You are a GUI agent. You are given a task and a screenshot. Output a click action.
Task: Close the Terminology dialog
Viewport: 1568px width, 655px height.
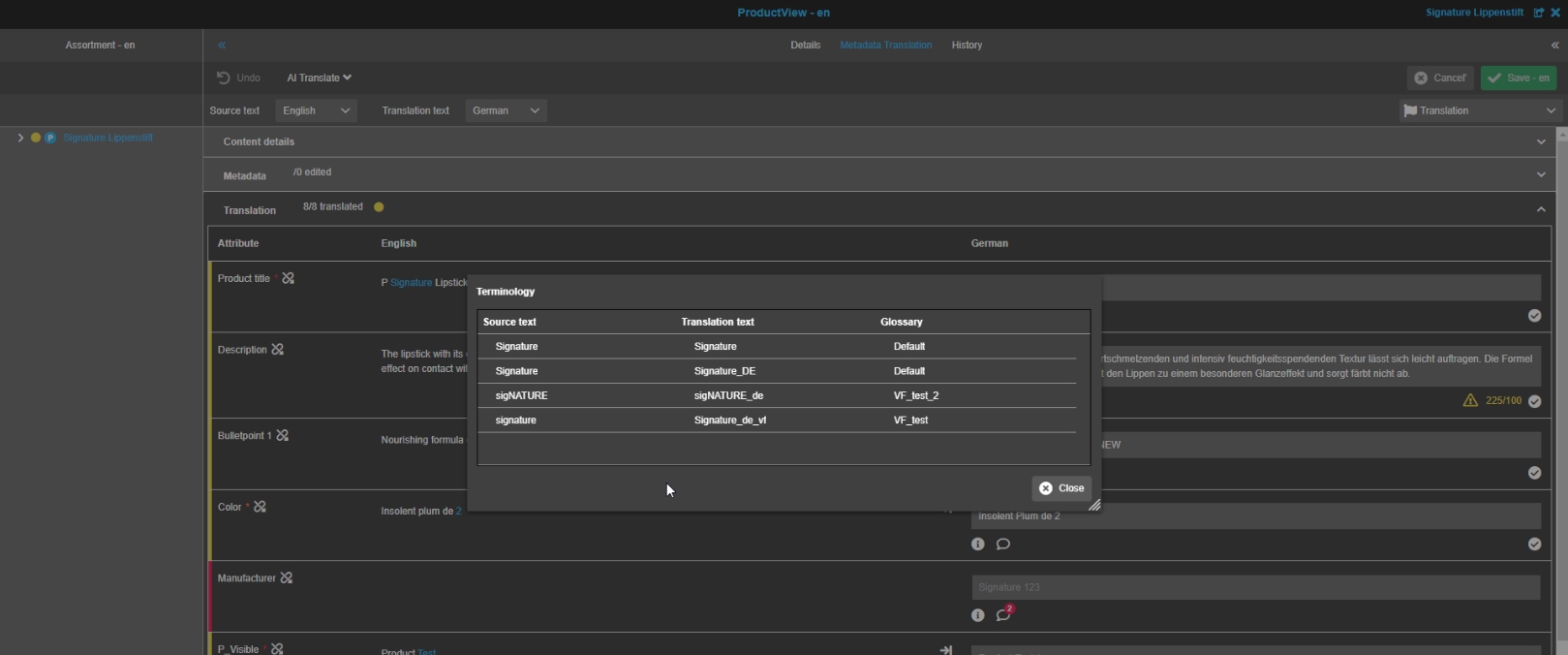(x=1061, y=488)
